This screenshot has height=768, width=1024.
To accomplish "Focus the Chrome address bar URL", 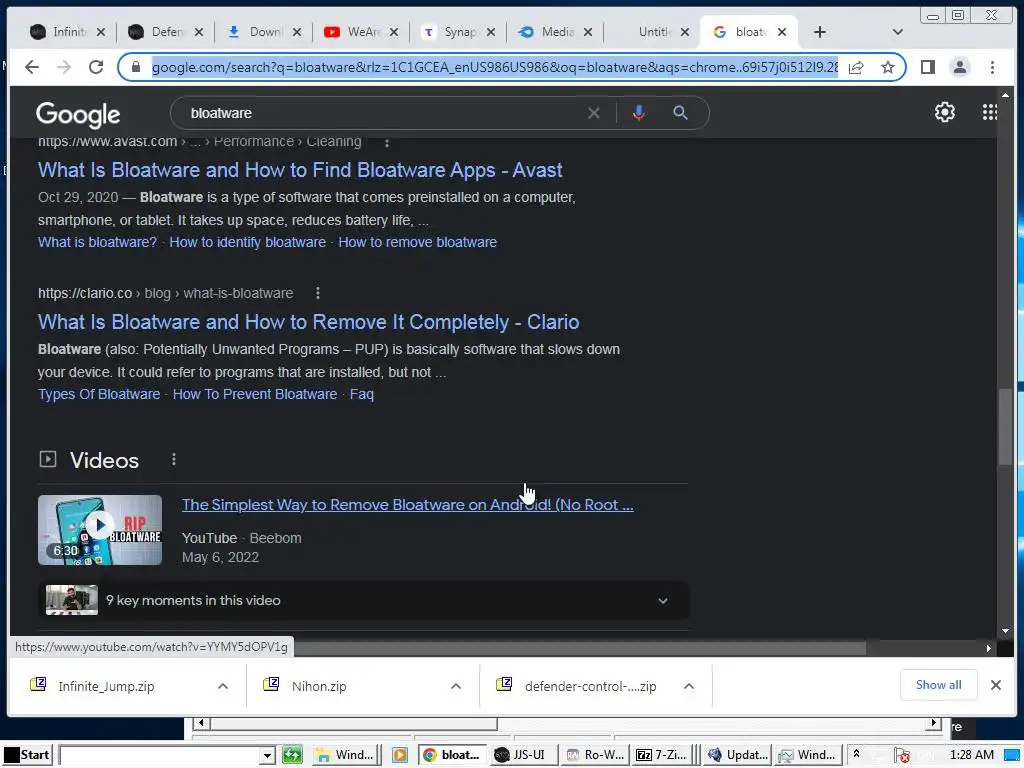I will 495,67.
